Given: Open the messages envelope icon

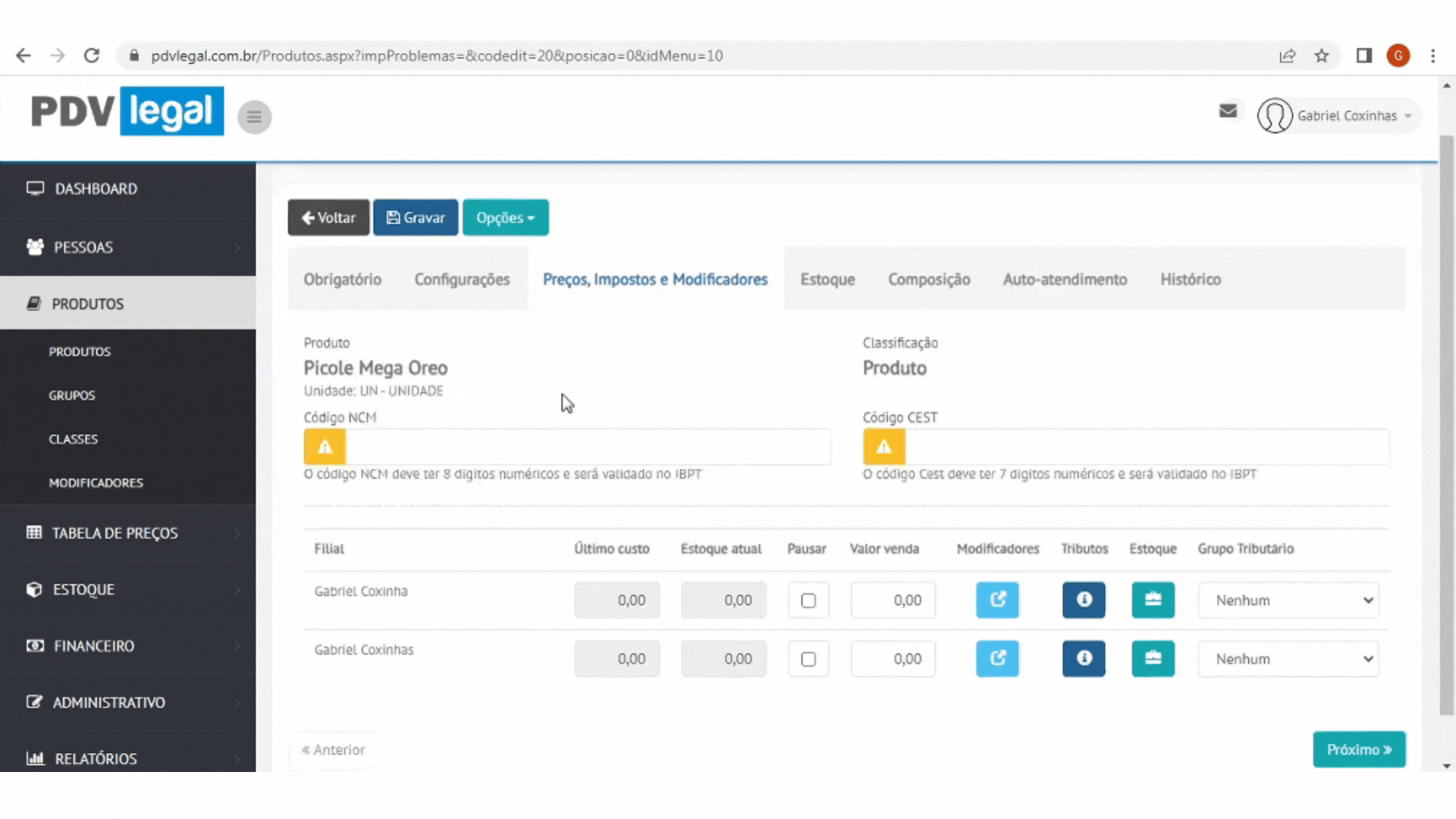Looking at the screenshot, I should pyautogui.click(x=1228, y=111).
